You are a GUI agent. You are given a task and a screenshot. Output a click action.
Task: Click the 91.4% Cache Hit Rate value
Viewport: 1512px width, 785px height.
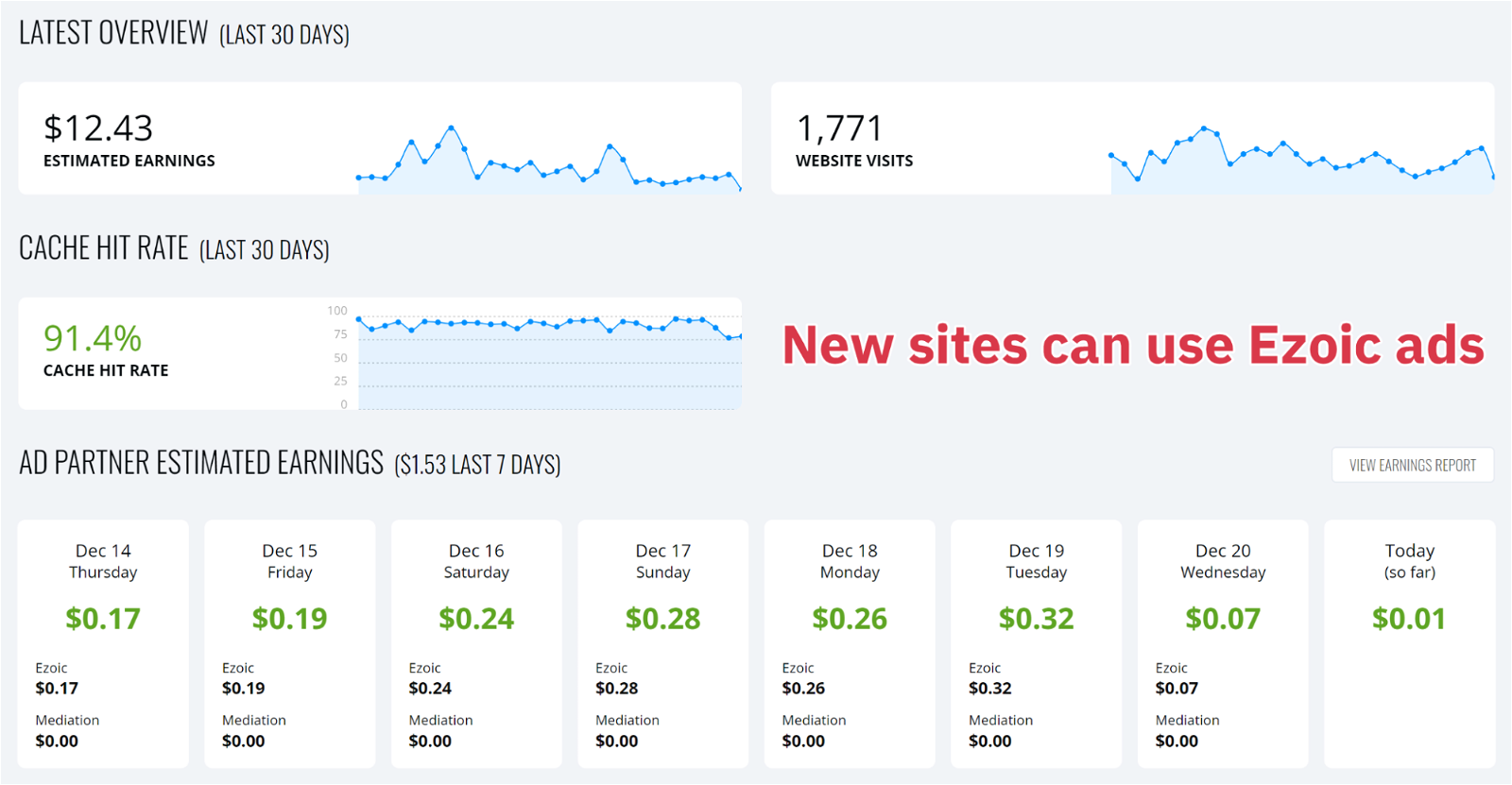93,338
